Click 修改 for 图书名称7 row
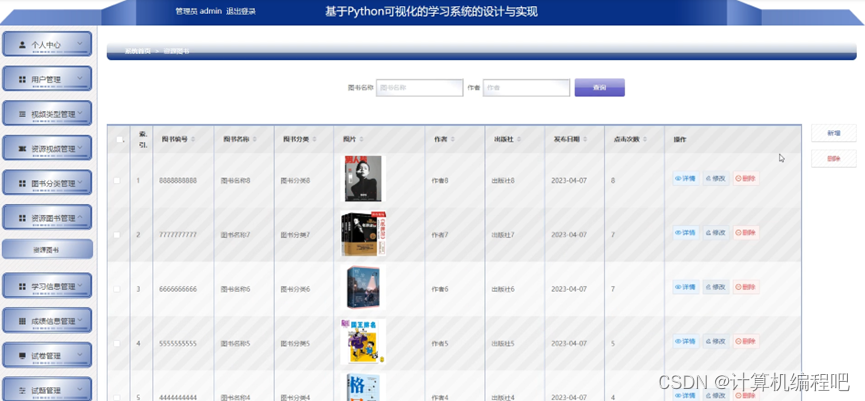The width and height of the screenshot is (865, 401). tap(716, 233)
